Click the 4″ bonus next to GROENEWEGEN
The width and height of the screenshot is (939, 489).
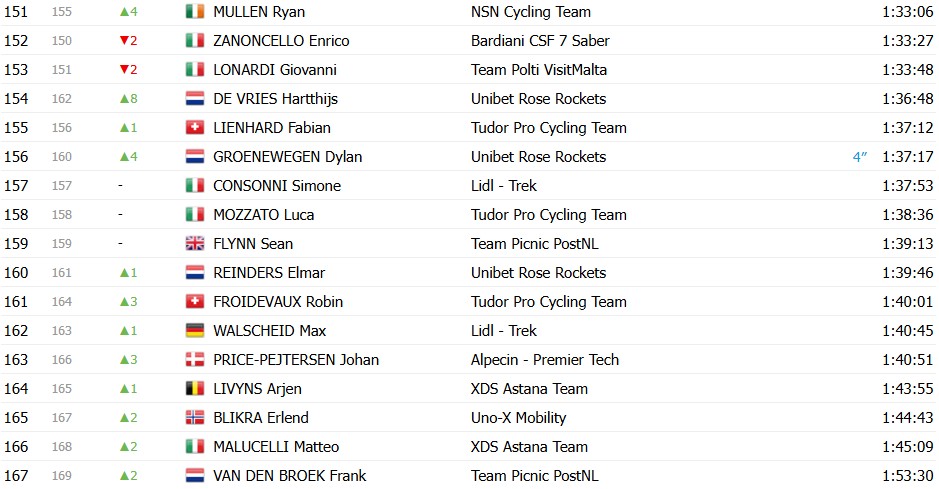click(860, 157)
